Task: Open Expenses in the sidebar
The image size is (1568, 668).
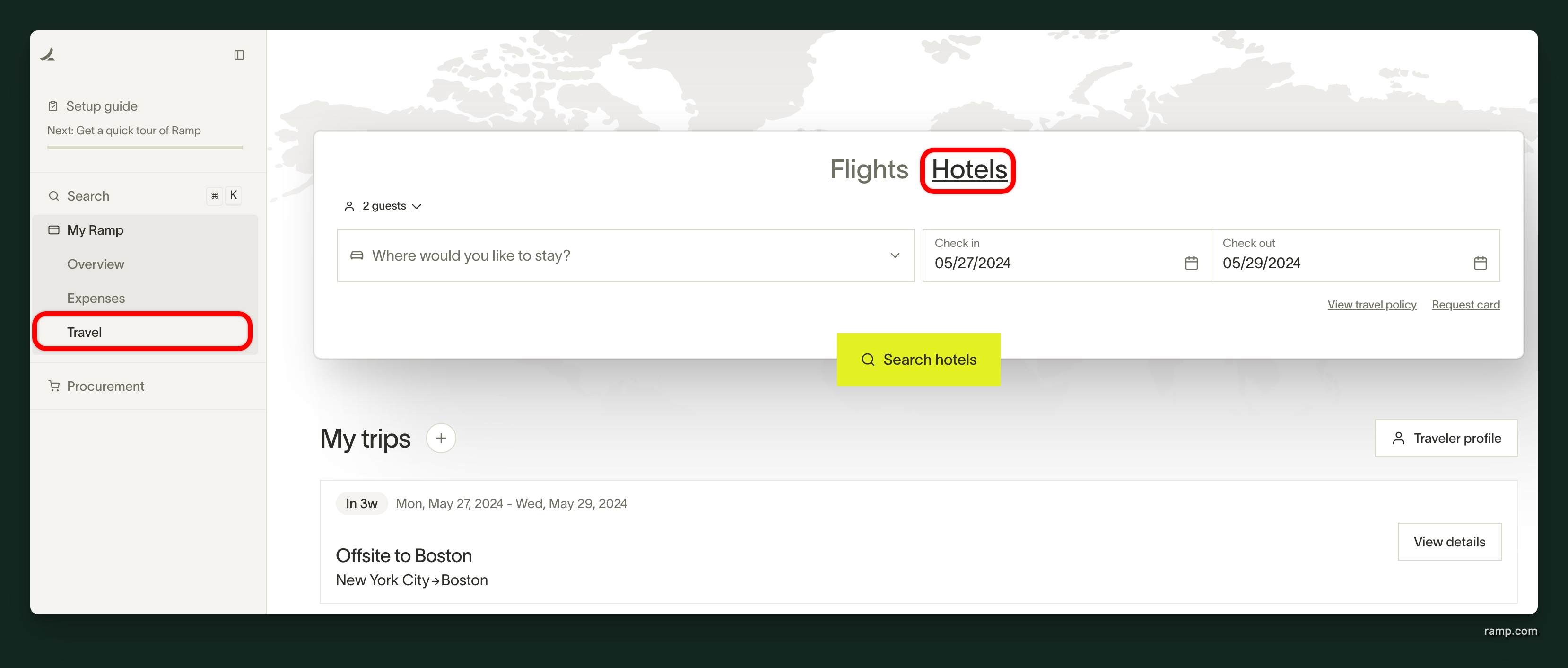Action: [96, 299]
